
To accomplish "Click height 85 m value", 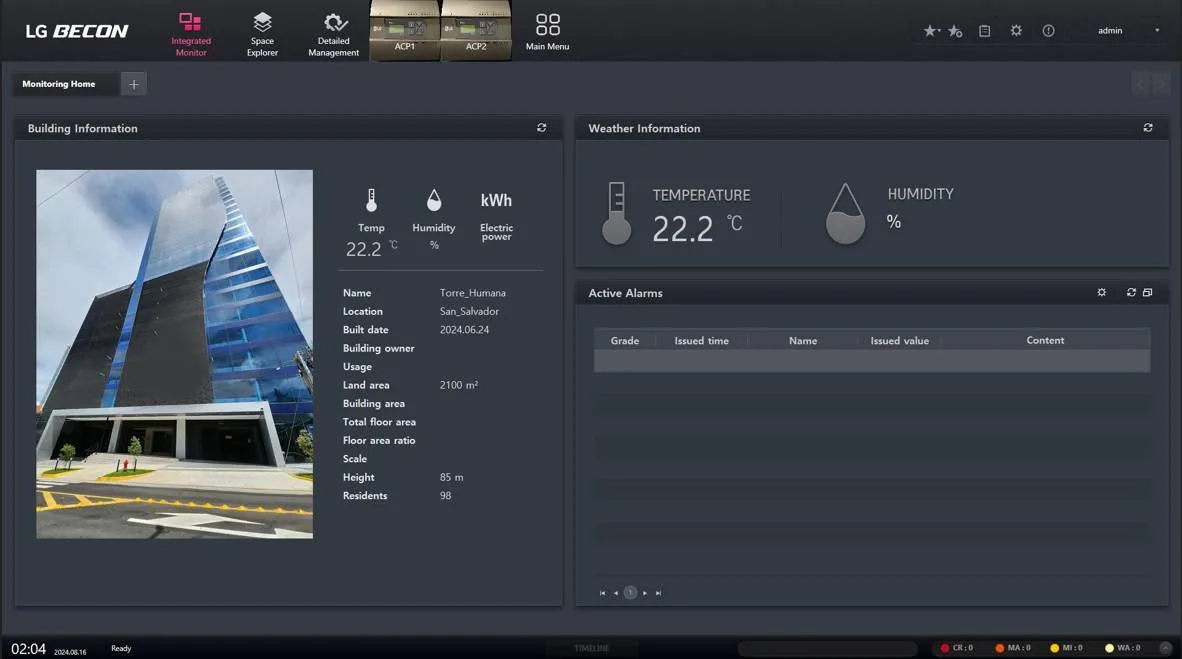I will click(x=452, y=477).
